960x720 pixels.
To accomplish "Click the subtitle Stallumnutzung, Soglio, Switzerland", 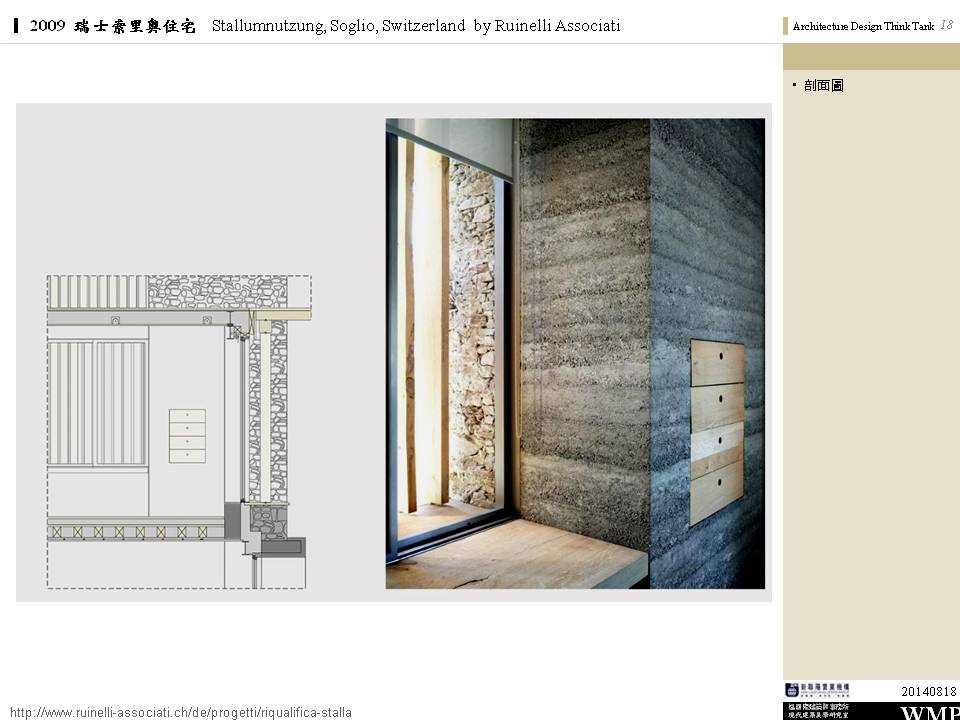I will (338, 26).
